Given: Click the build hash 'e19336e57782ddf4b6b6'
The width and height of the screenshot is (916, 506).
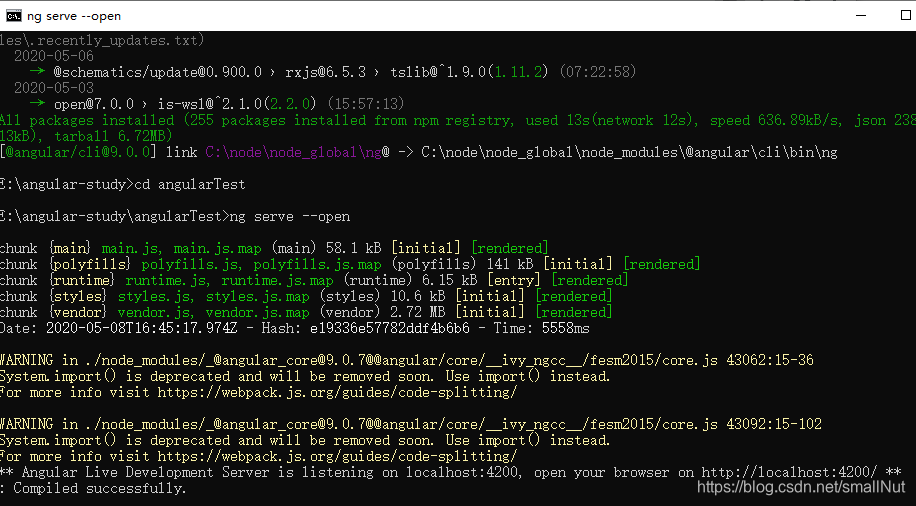Looking at the screenshot, I should point(390,328).
